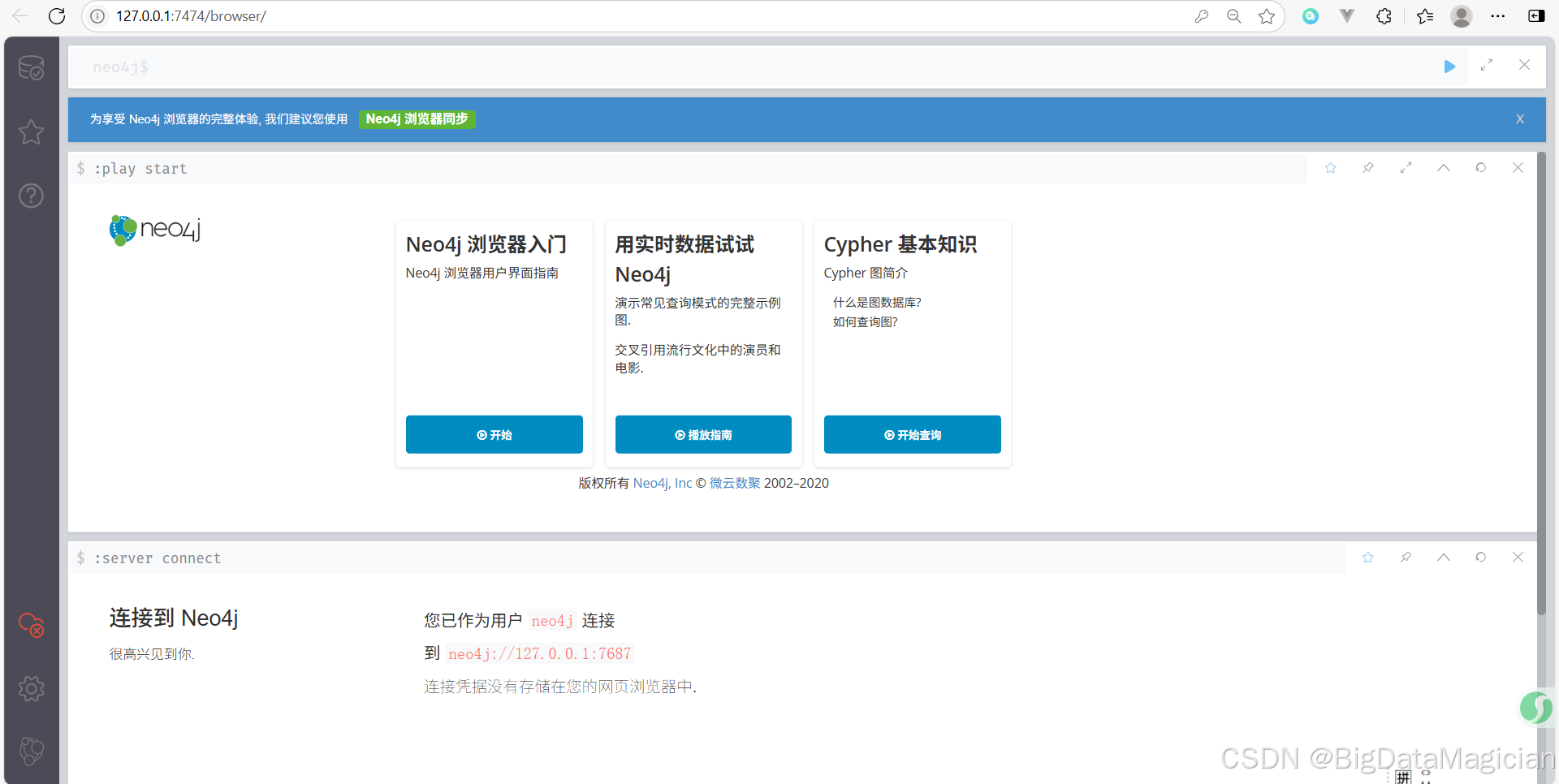Open the browser favorites list icon
Viewport: 1559px width, 784px height.
(1425, 16)
